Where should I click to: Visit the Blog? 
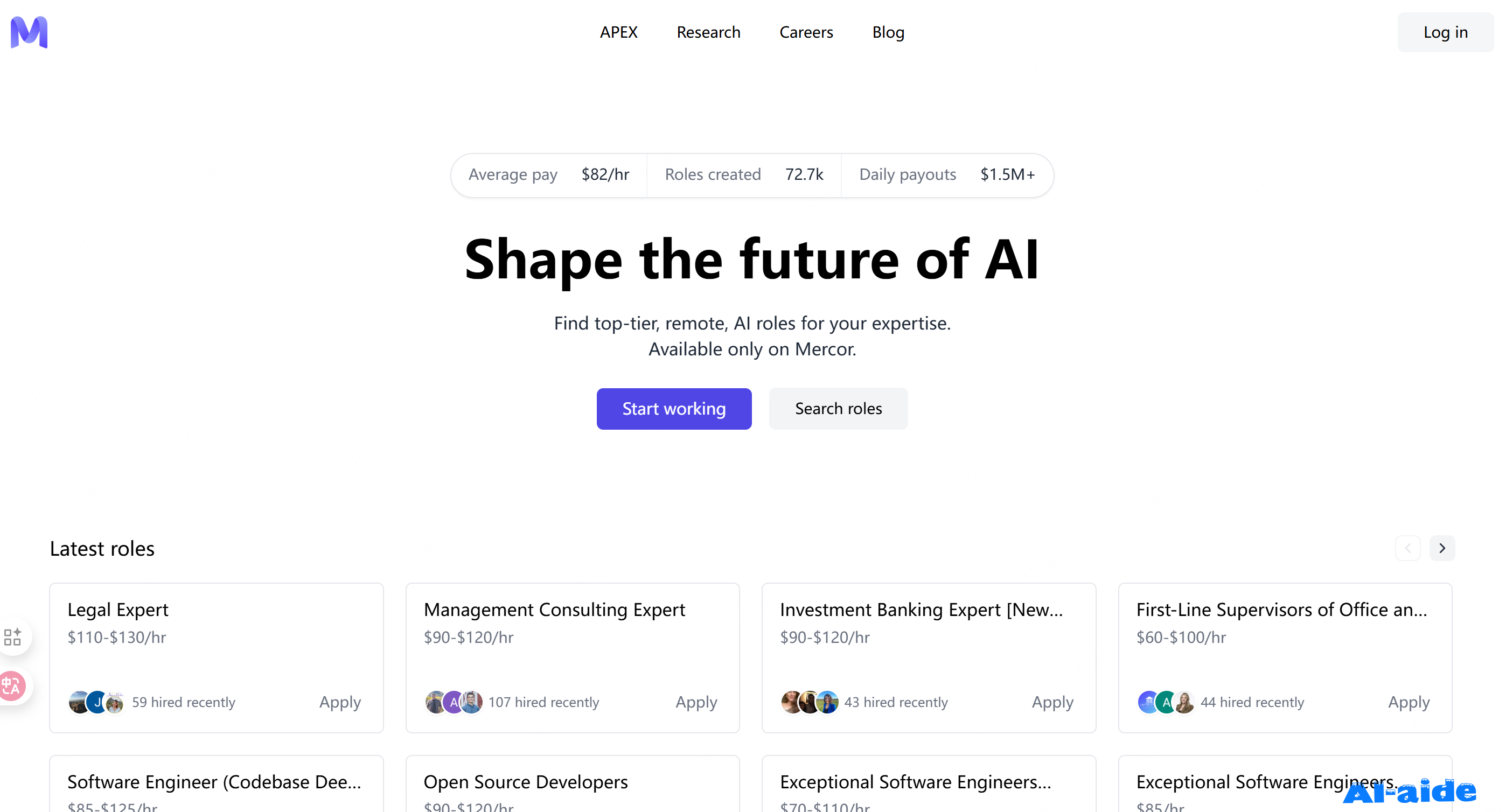888,32
